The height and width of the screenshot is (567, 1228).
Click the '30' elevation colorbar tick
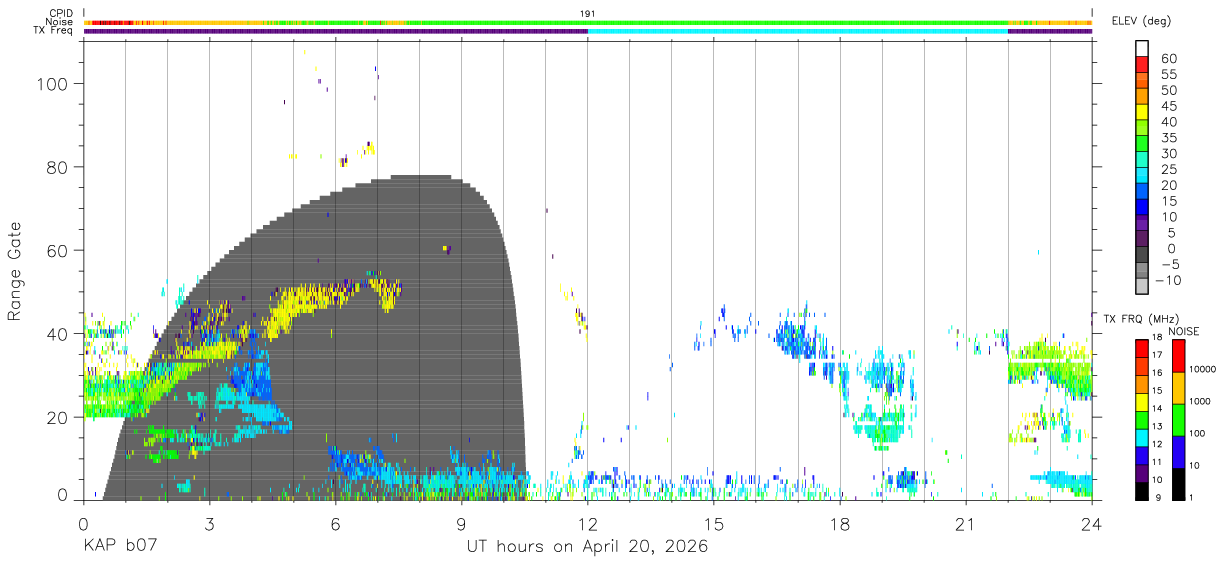1168,154
